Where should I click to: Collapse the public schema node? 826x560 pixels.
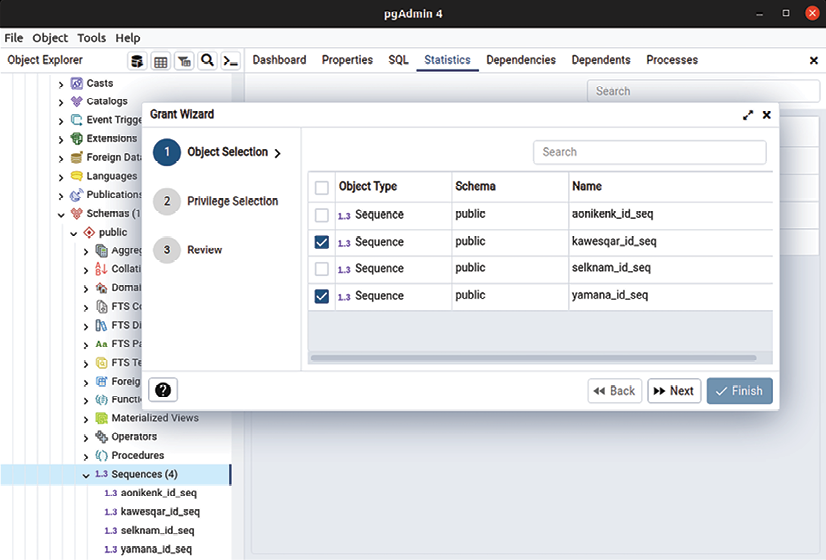[x=74, y=233]
